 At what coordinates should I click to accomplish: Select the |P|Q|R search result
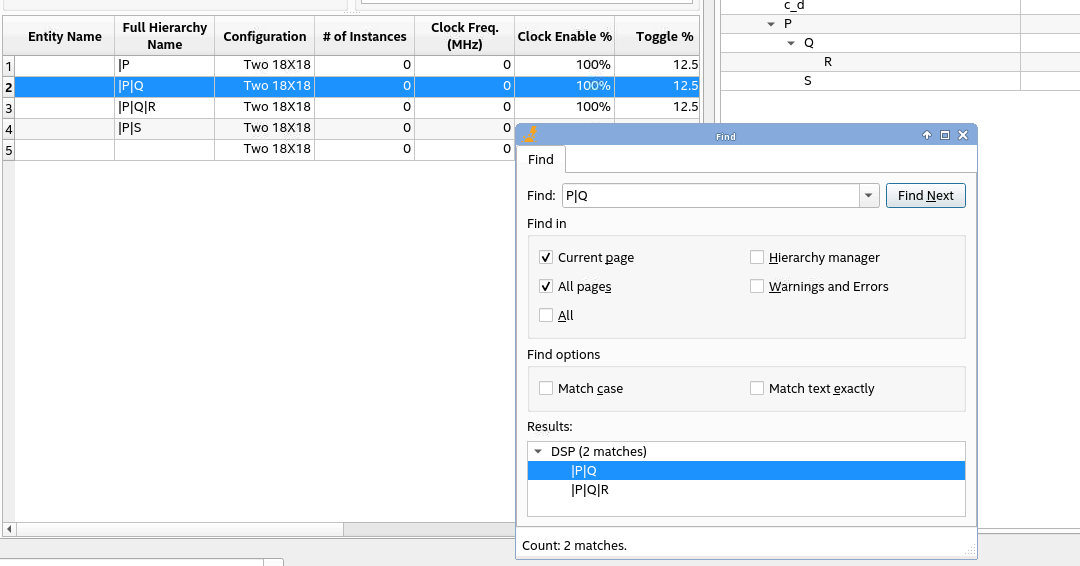coord(590,490)
